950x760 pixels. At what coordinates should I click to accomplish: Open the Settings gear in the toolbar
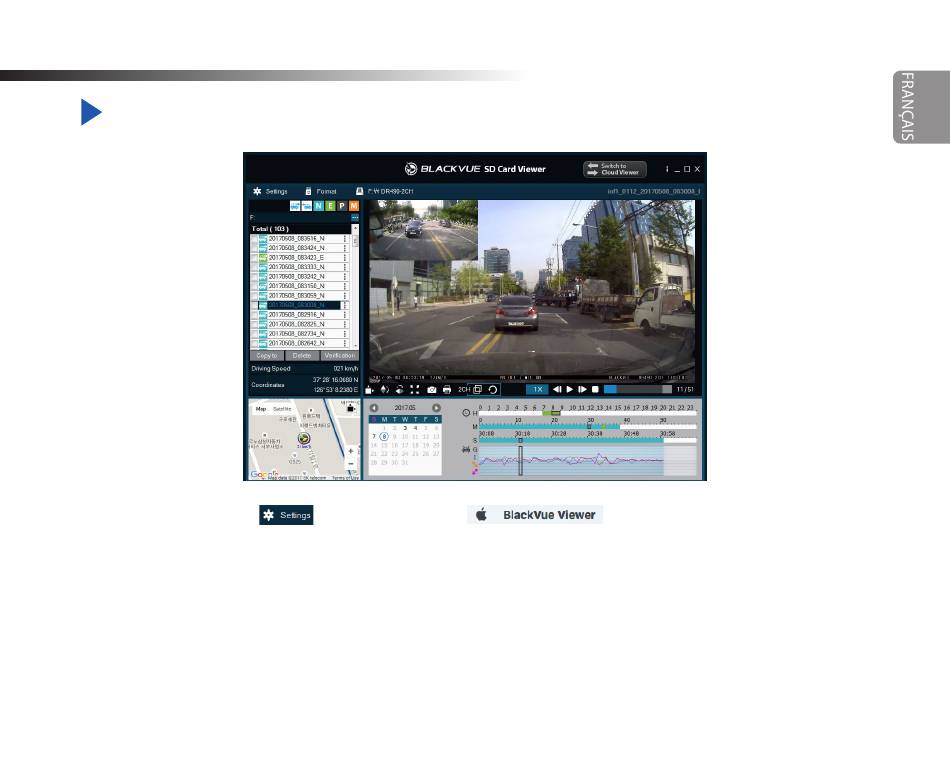coord(257,191)
